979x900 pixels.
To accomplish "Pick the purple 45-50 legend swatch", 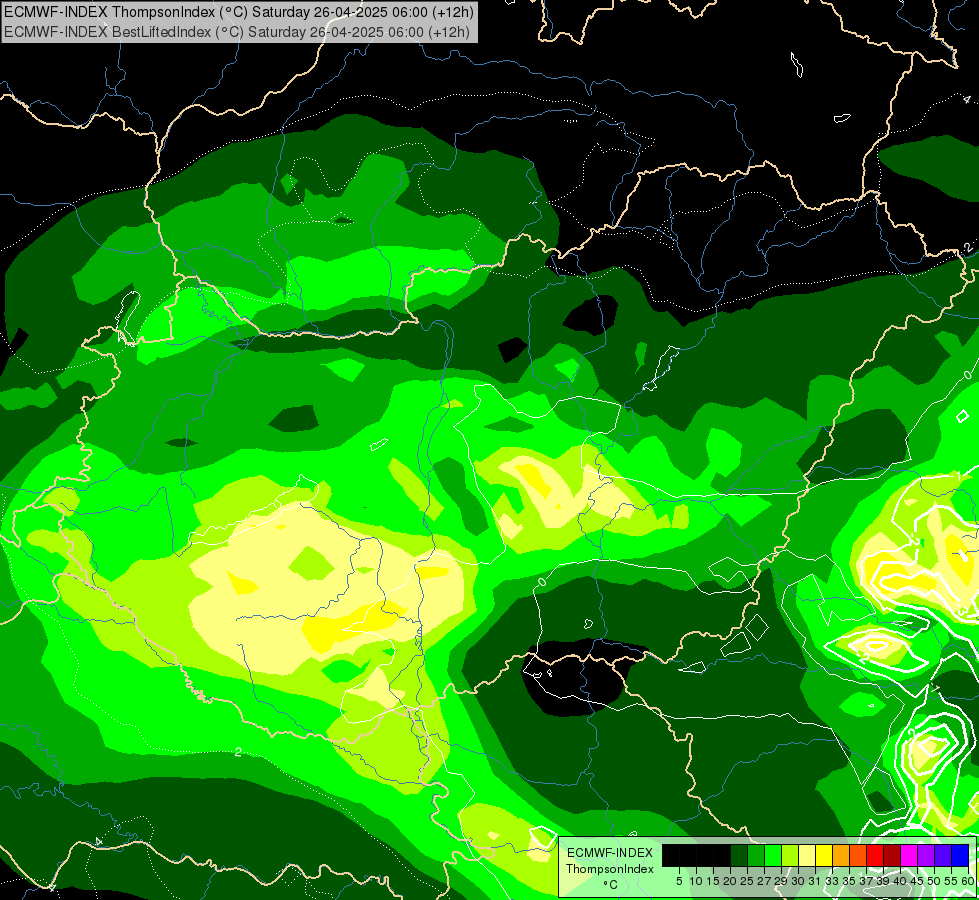I will click(x=926, y=855).
